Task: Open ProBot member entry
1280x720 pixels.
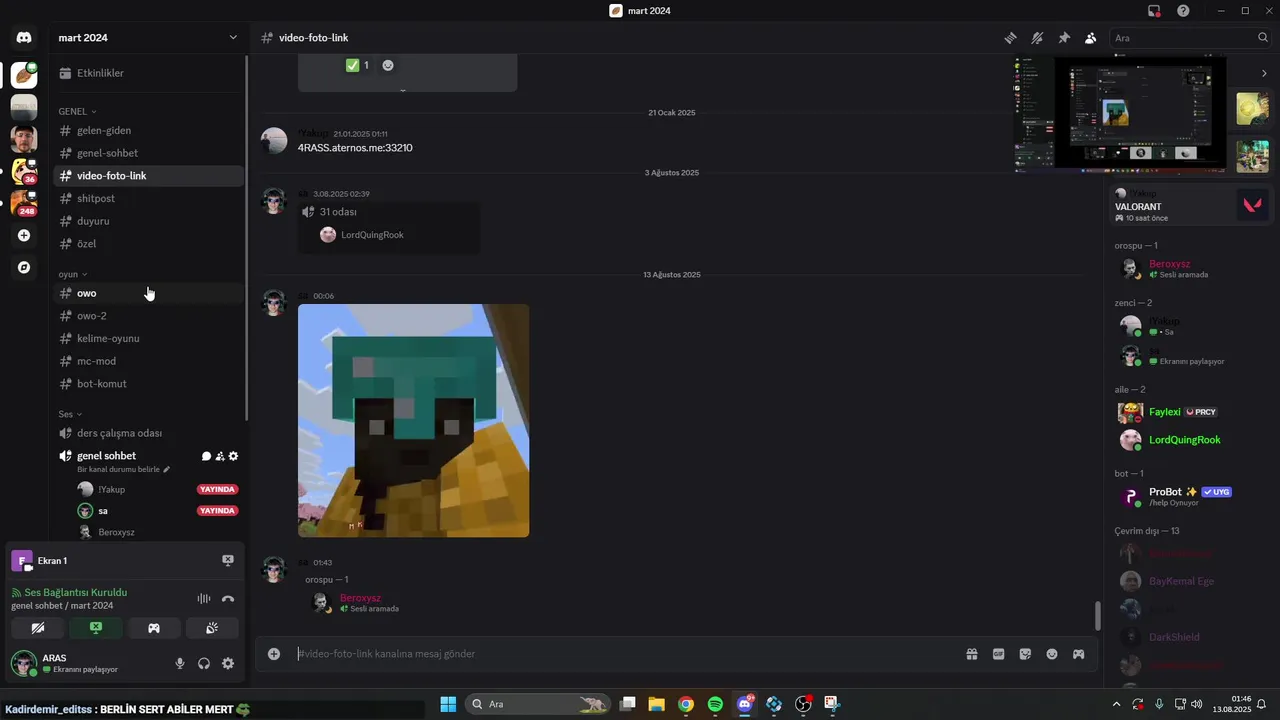Action: tap(1191, 496)
